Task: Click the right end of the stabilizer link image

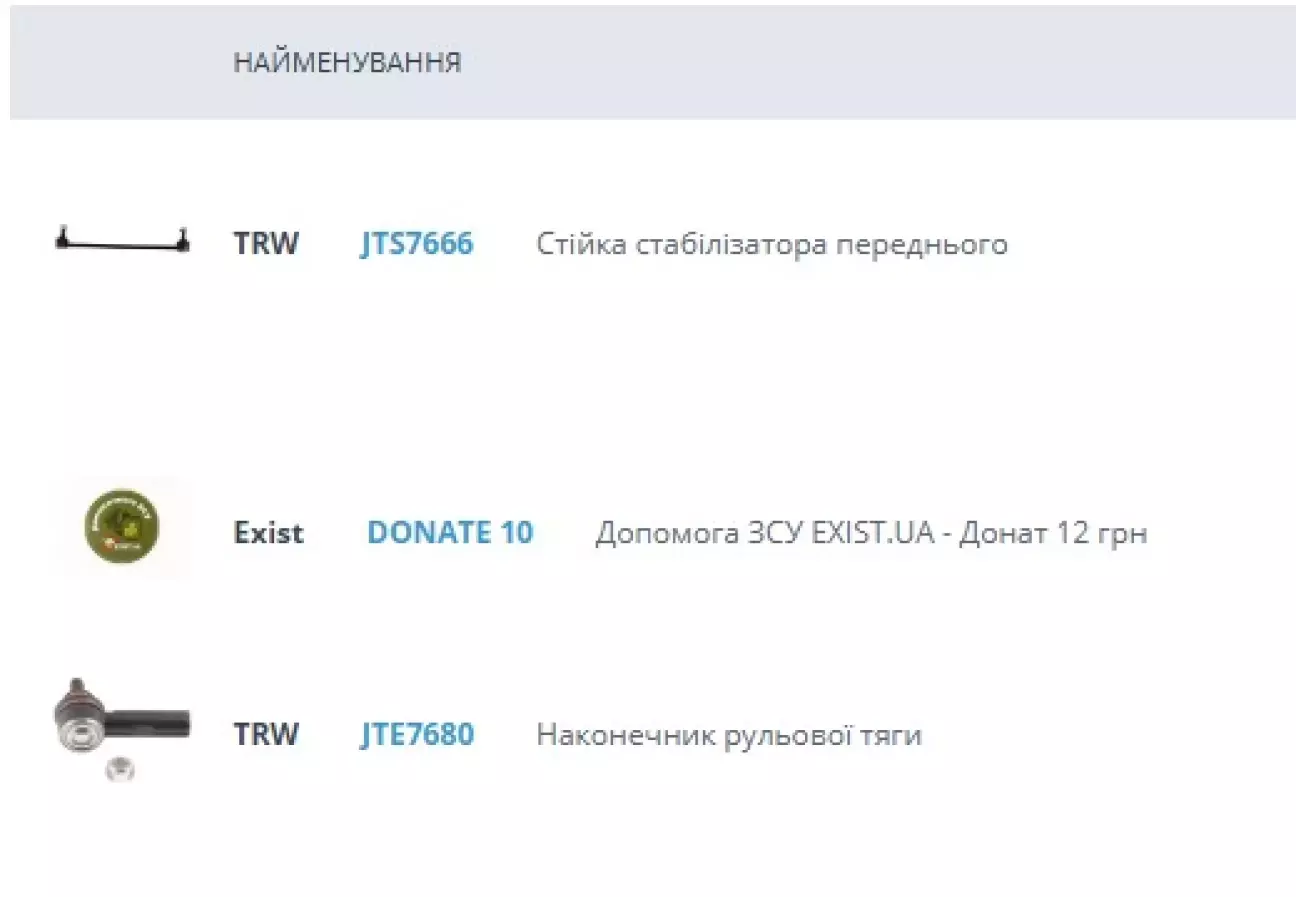Action: (181, 240)
